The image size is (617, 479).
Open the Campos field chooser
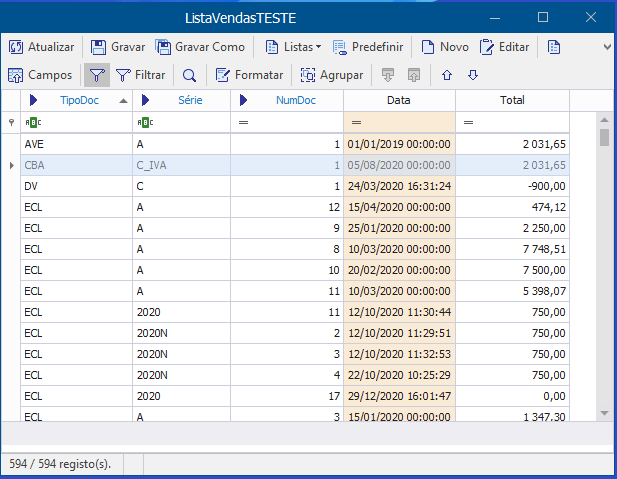pyautogui.click(x=40, y=75)
